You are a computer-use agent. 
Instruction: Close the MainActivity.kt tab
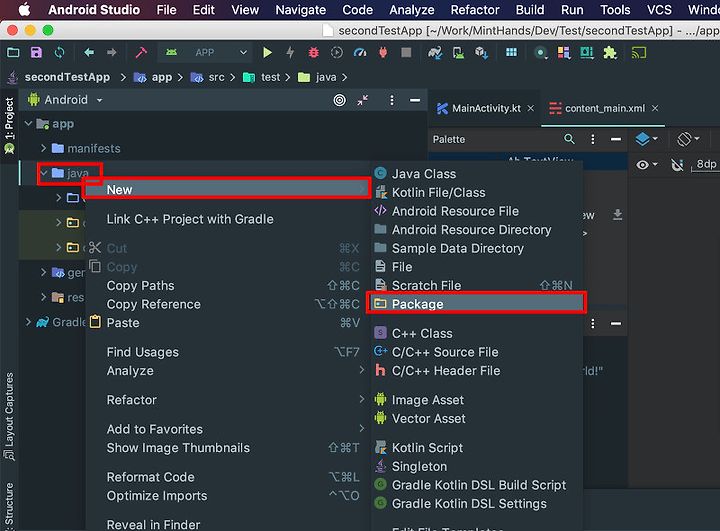[530, 108]
